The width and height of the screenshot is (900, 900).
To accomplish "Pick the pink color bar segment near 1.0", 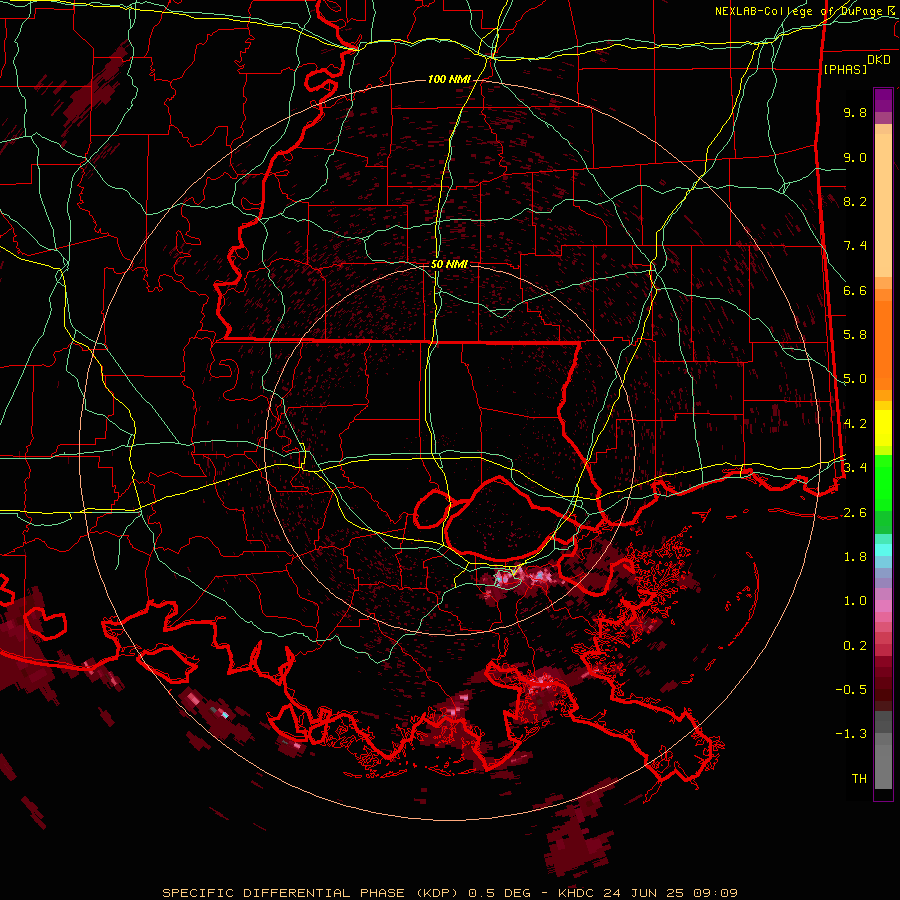I will (x=883, y=606).
